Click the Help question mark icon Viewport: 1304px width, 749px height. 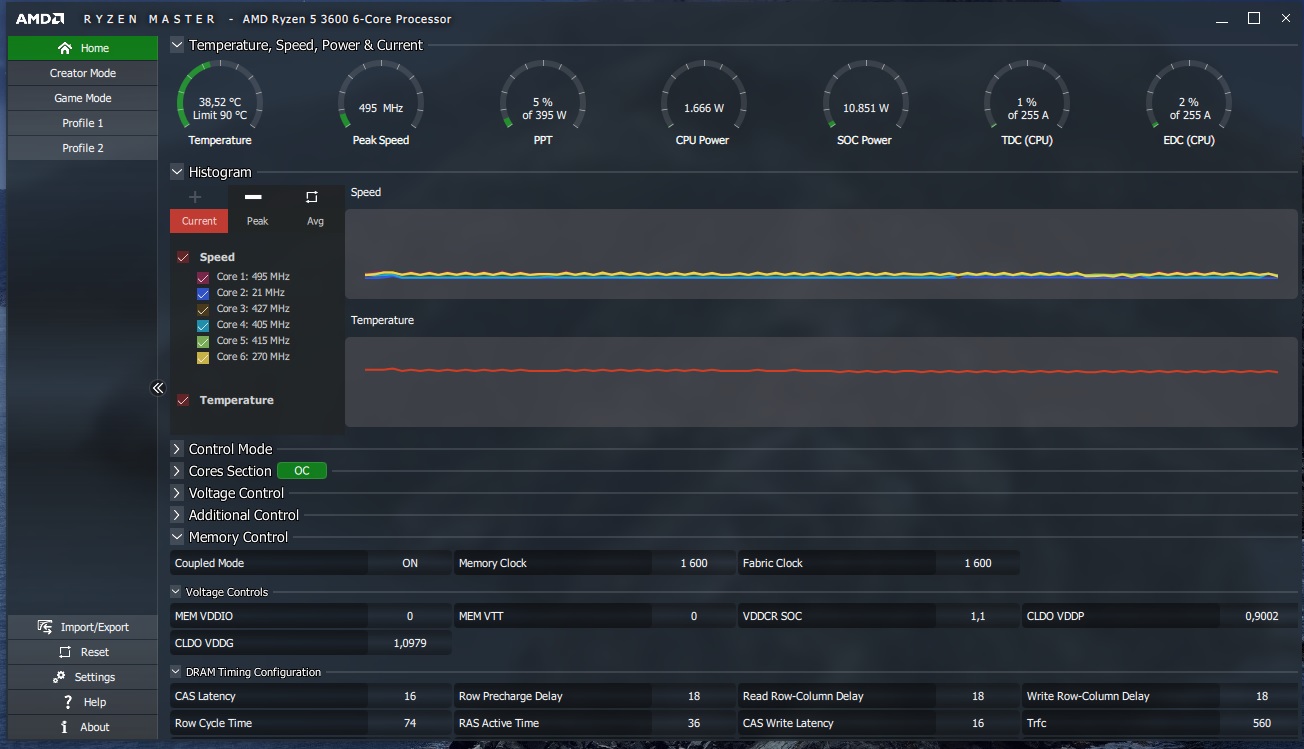point(67,702)
